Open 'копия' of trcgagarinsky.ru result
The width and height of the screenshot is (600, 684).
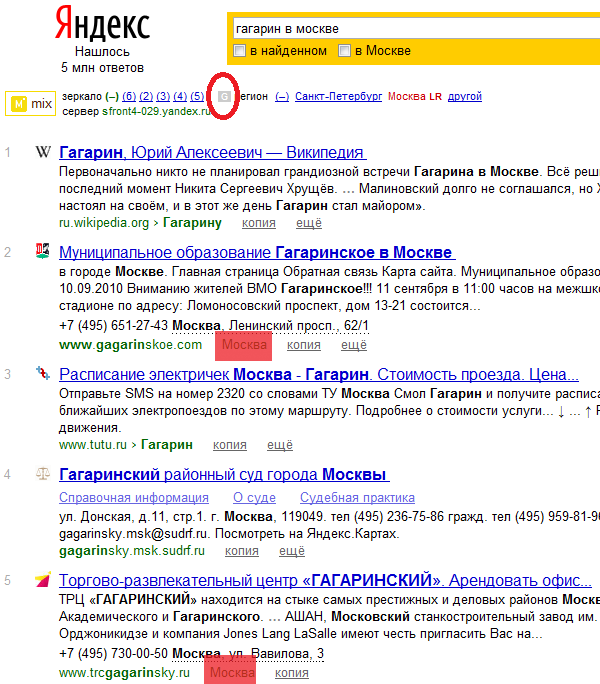pos(291,673)
